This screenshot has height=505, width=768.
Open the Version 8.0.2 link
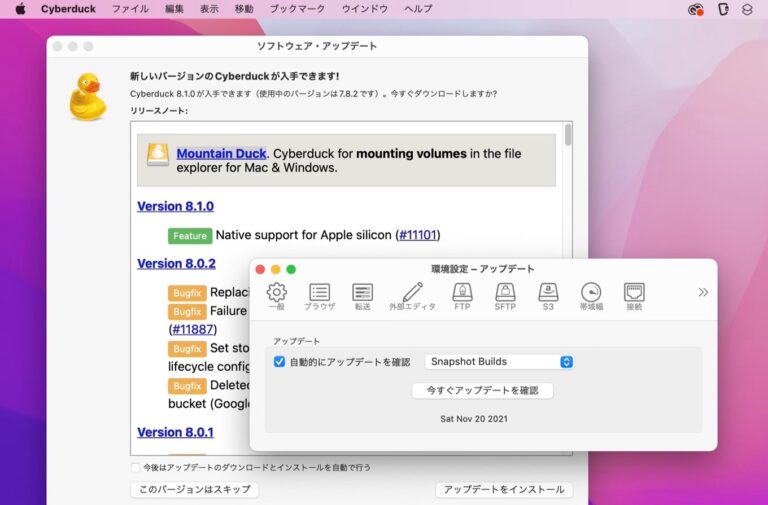pos(176,264)
